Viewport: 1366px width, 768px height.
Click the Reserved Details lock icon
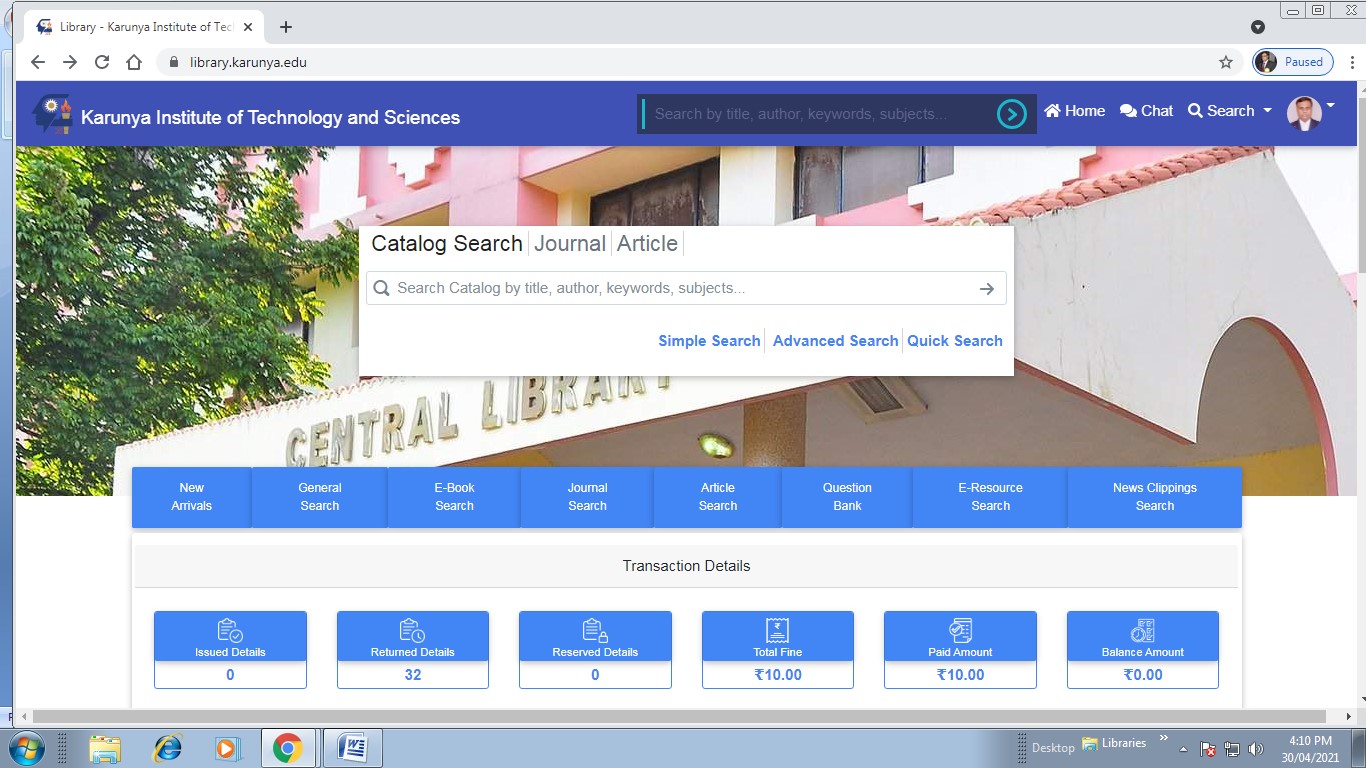pos(595,630)
